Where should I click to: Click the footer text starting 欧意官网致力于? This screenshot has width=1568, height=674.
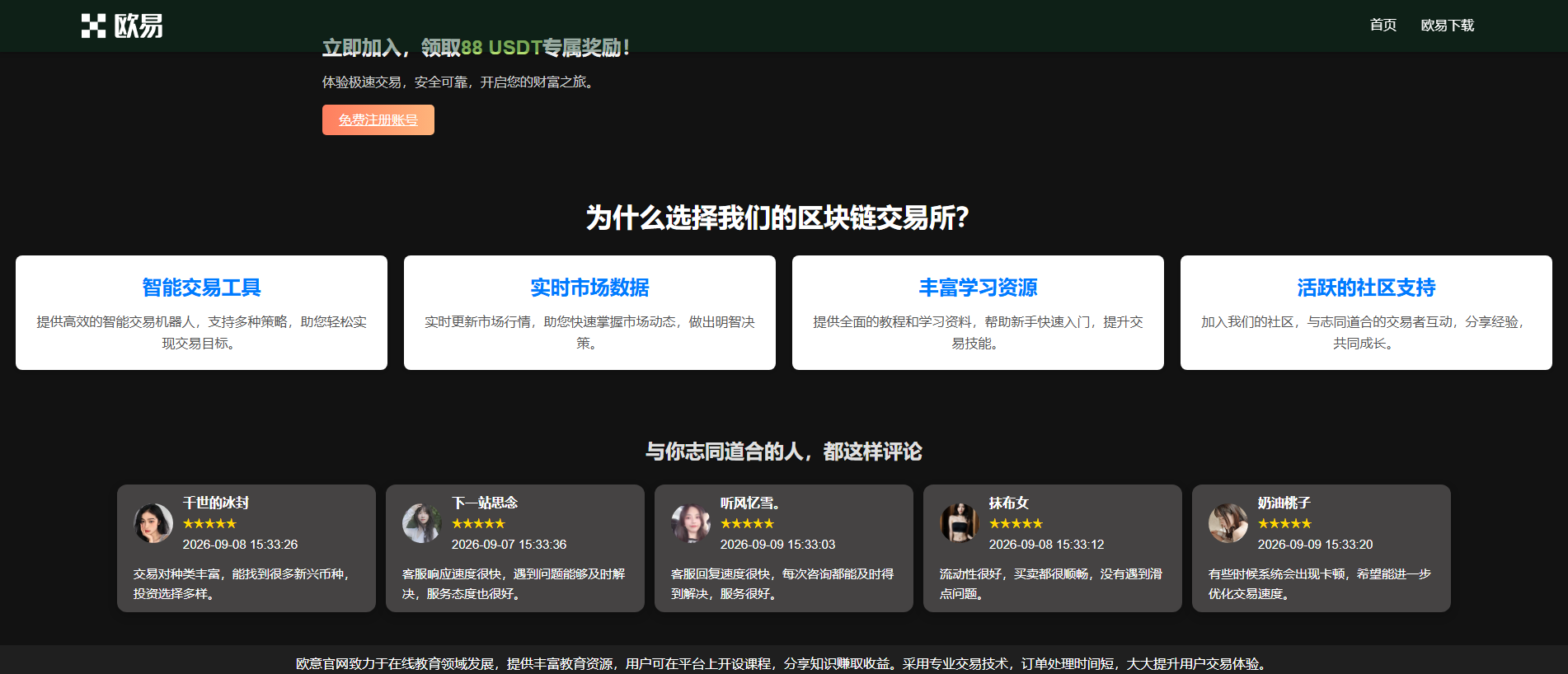click(x=783, y=663)
